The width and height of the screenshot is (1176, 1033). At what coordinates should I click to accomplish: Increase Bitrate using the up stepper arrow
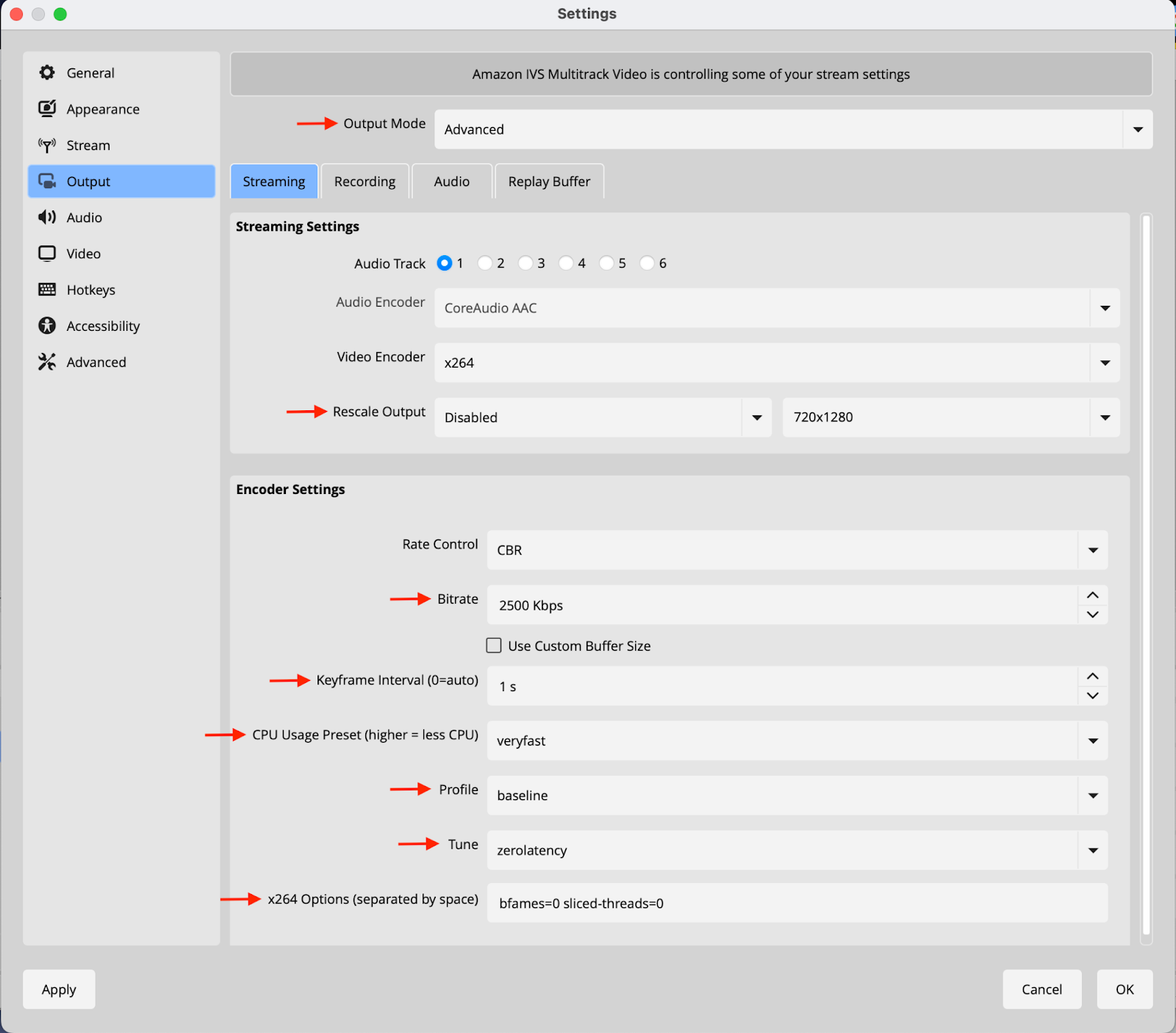point(1092,596)
